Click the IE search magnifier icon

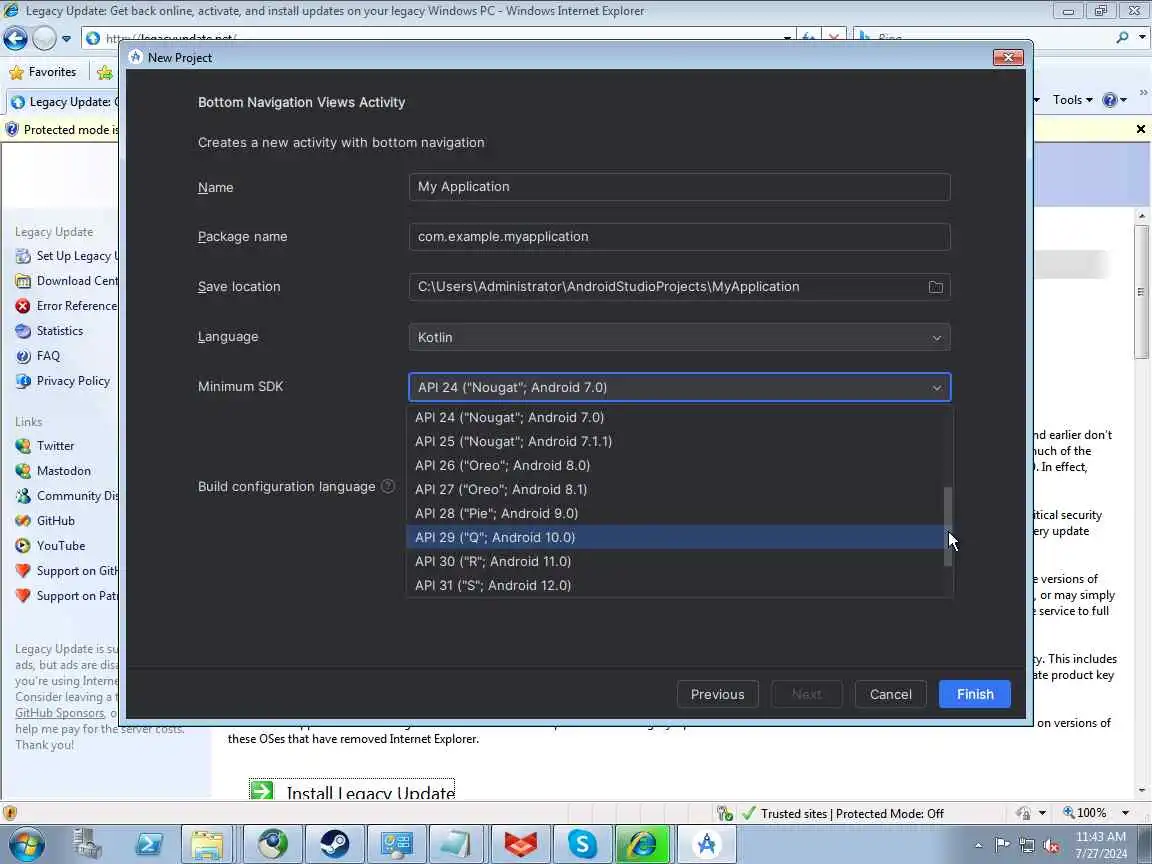pyautogui.click(x=1122, y=37)
